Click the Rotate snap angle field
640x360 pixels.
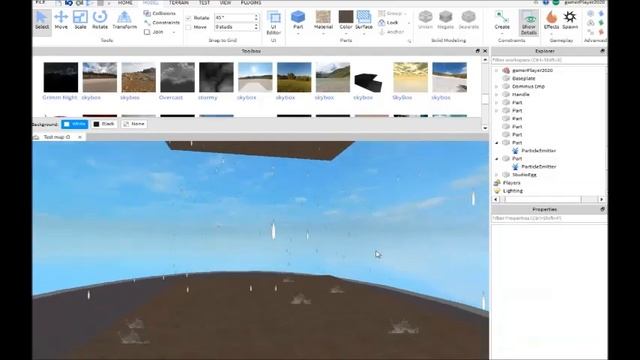[234, 18]
